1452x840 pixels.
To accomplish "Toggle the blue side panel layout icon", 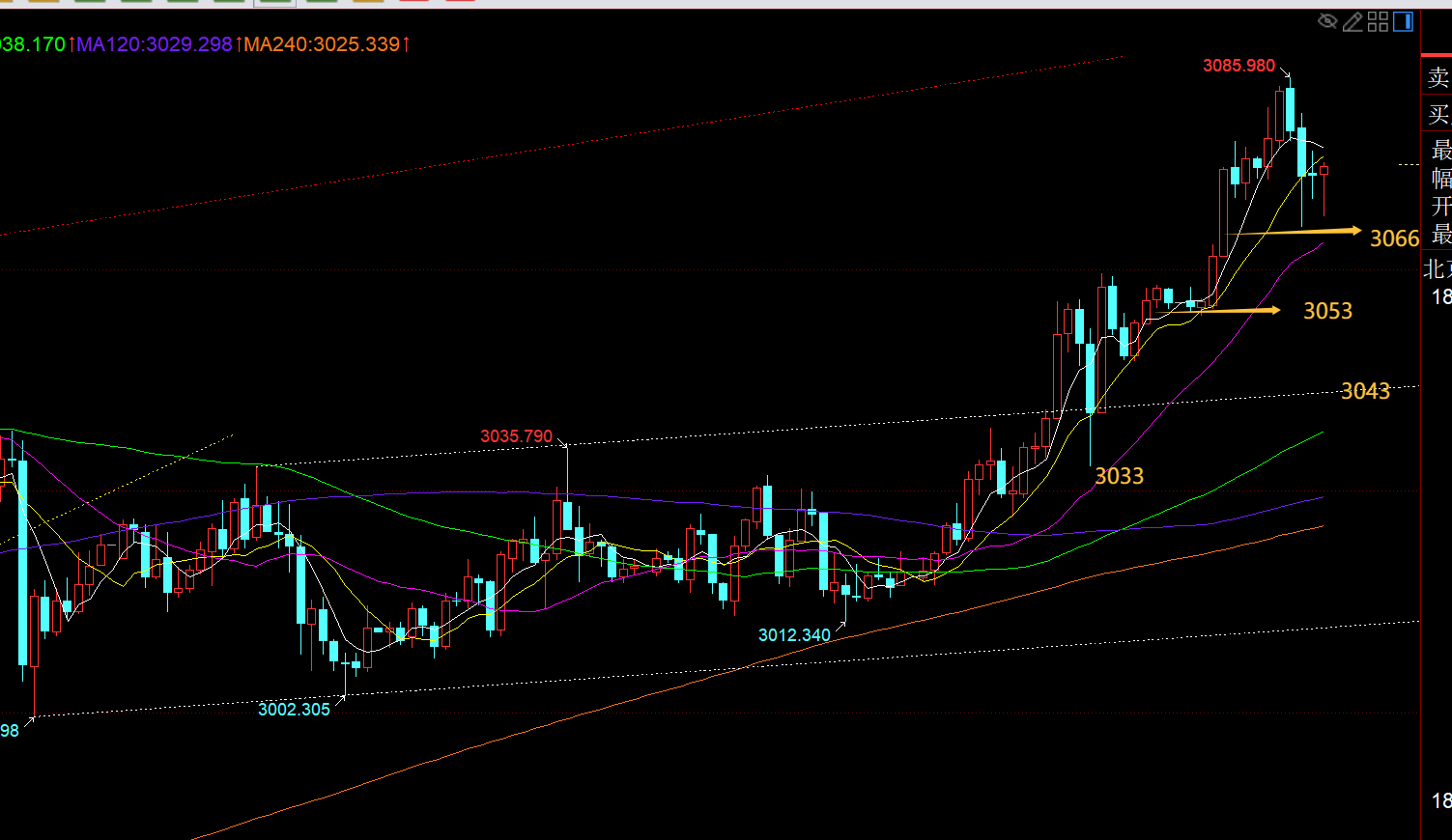I will 1404,21.
